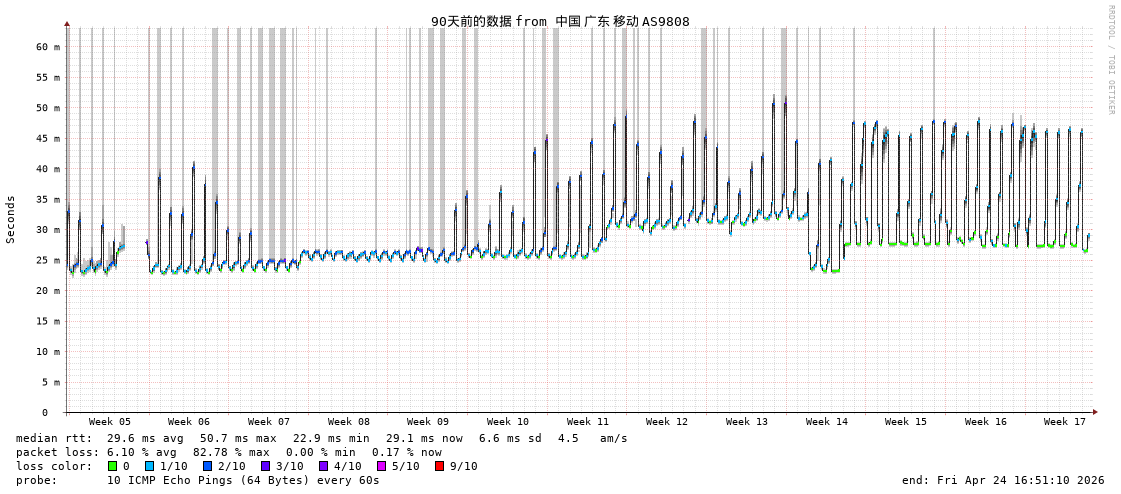This screenshot has width=1121, height=494.
Task: Select the Week 14 x-axis label
Action: tap(826, 422)
